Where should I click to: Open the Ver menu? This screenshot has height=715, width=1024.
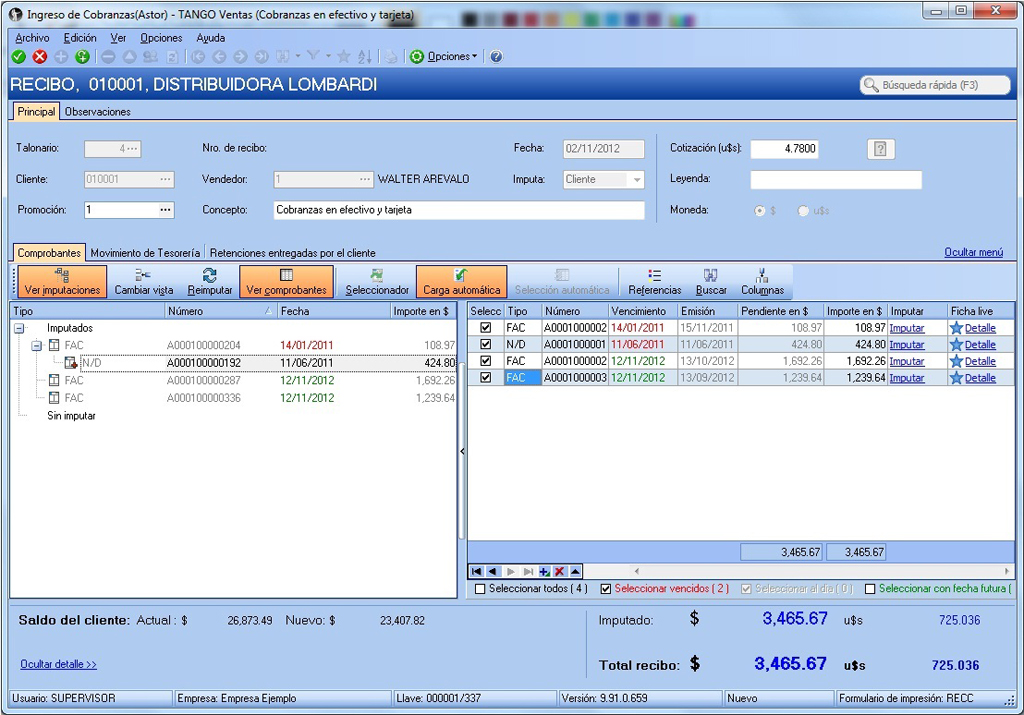(118, 38)
